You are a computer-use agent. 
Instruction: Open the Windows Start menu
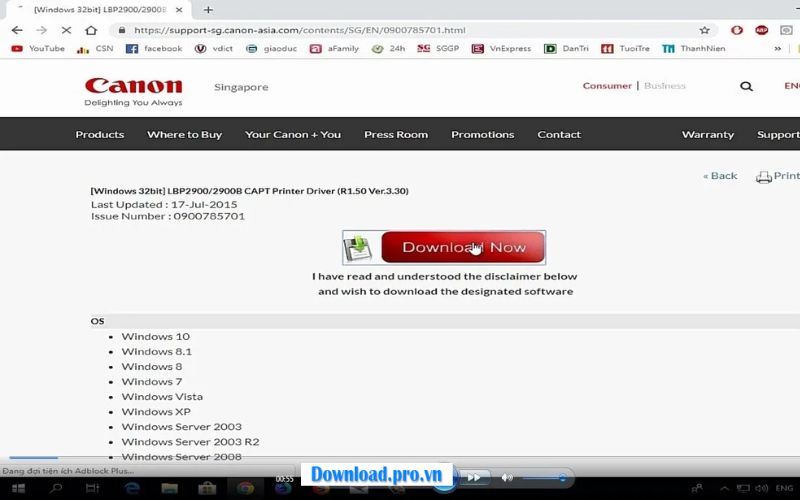click(x=18, y=489)
